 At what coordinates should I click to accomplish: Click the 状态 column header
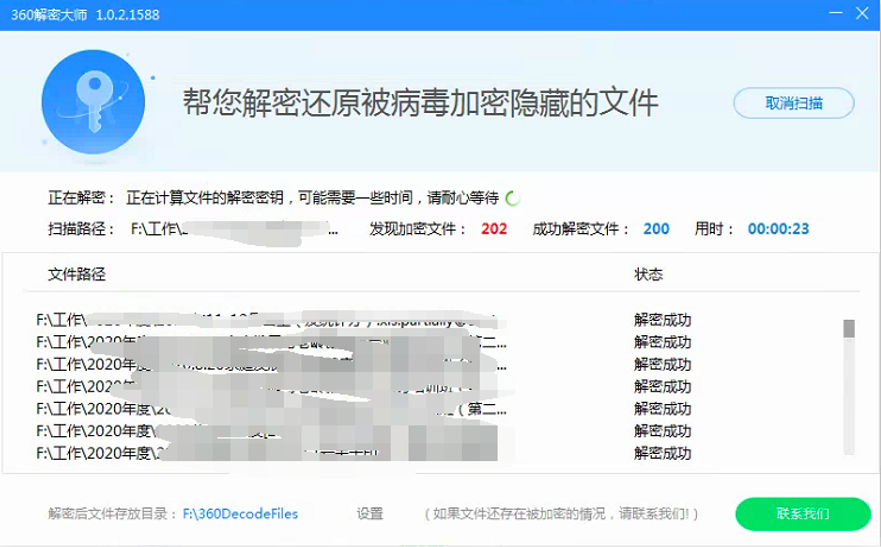(648, 274)
